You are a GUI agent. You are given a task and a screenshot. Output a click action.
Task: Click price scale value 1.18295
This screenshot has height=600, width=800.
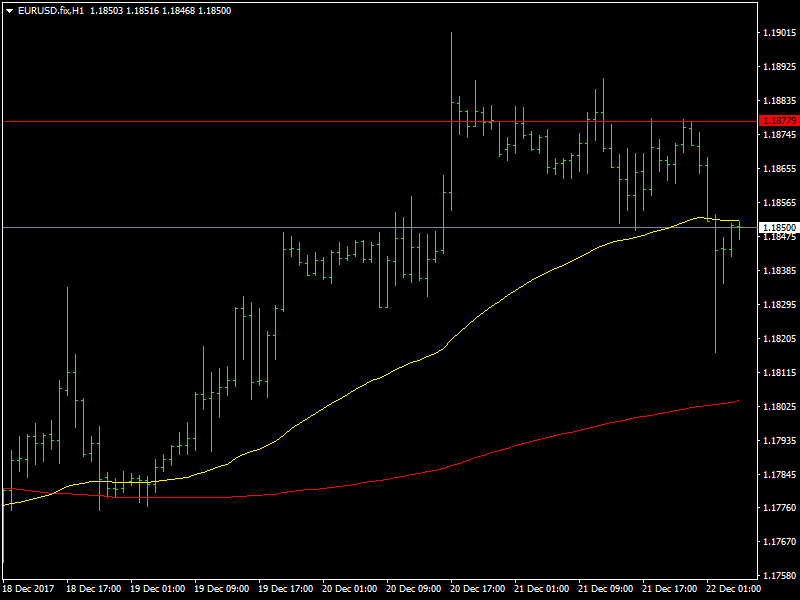(x=779, y=305)
